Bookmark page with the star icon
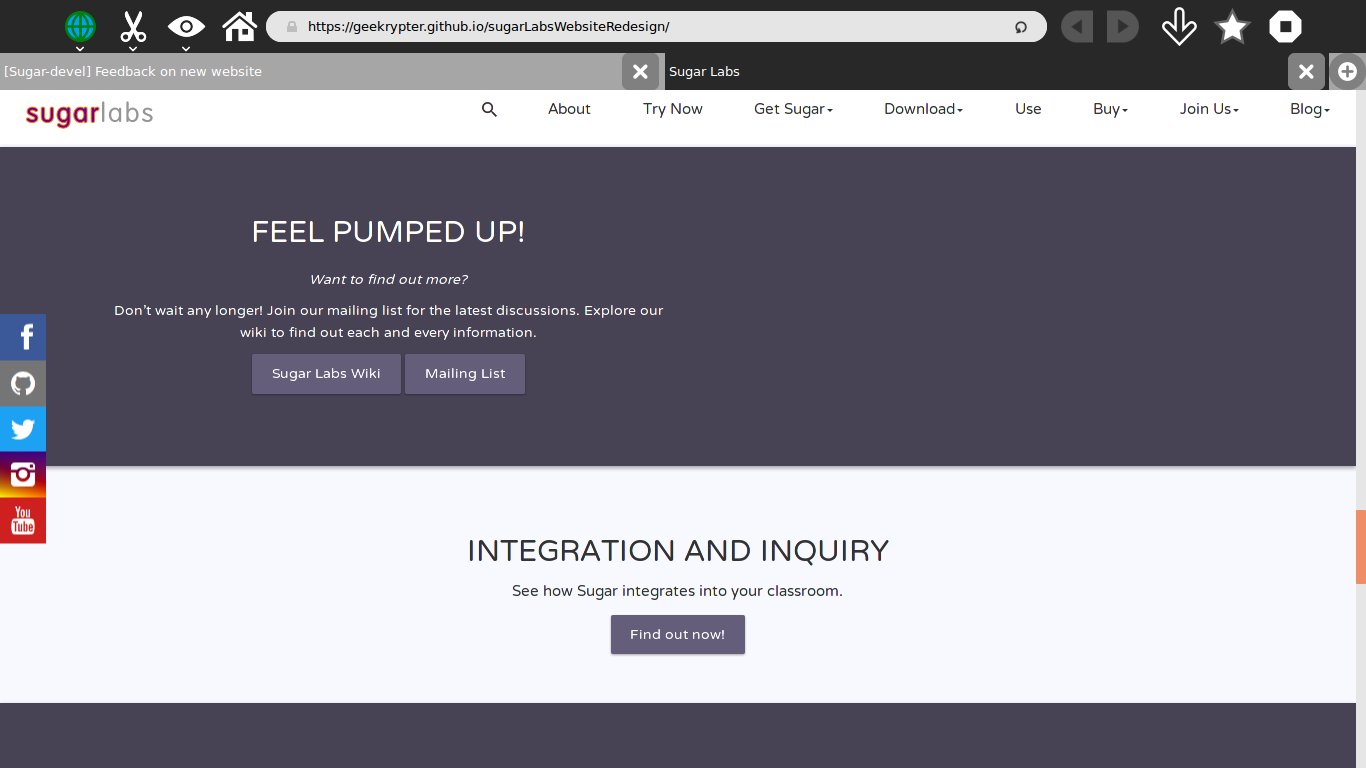This screenshot has height=768, width=1366. point(1232,27)
